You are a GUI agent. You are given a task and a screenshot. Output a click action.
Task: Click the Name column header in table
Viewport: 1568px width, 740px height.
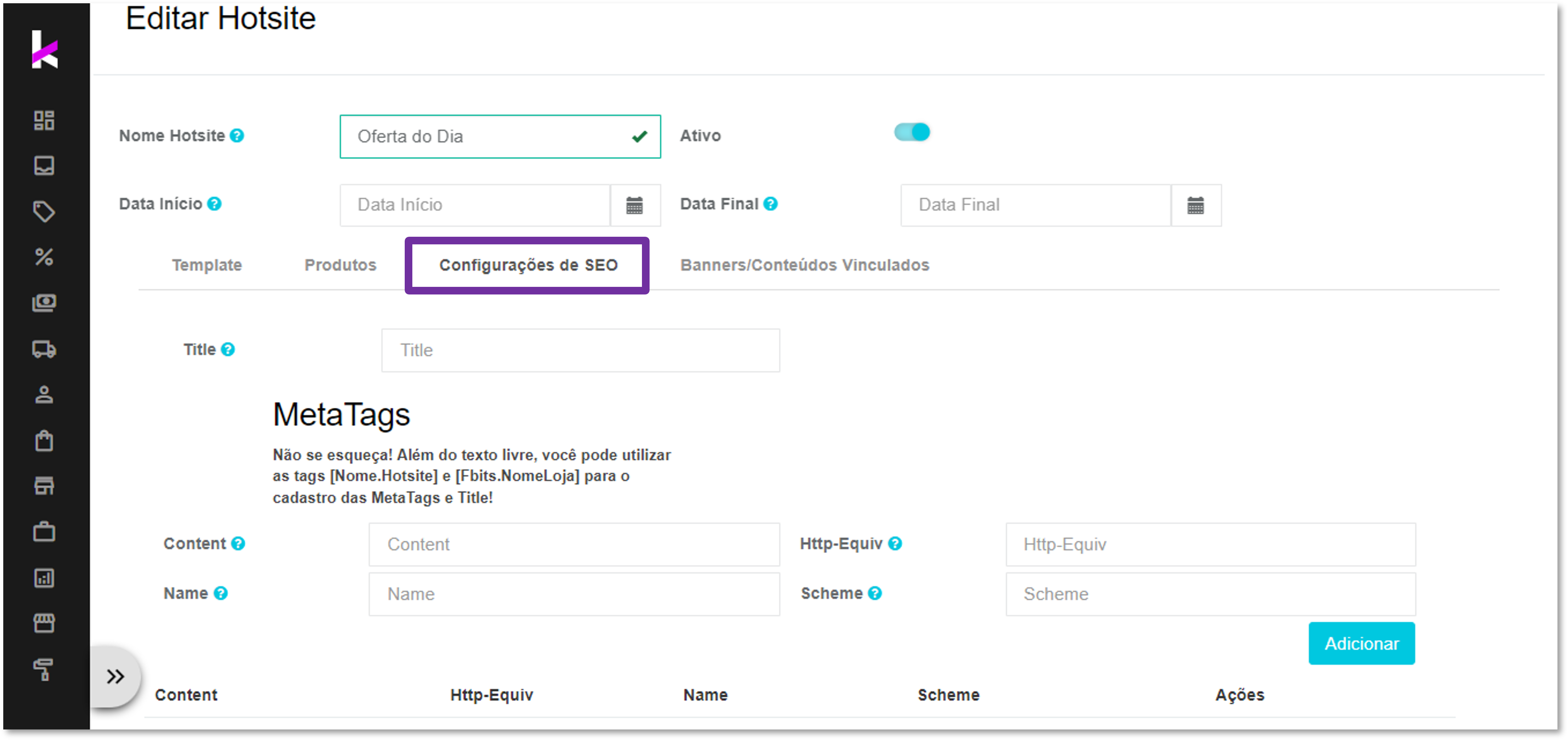(706, 695)
